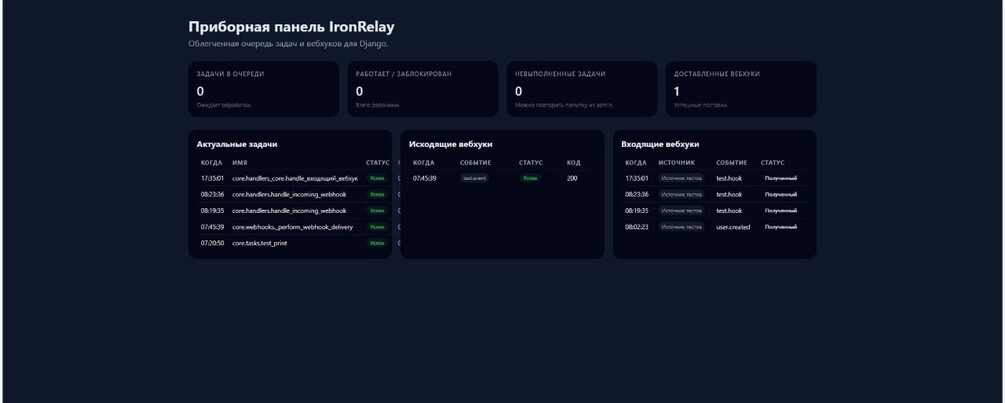The image size is (1005, 403).
Task: Select 'core.handlers.handle_incoming_webhook' in the 08:19:35 row
Action: [289, 211]
